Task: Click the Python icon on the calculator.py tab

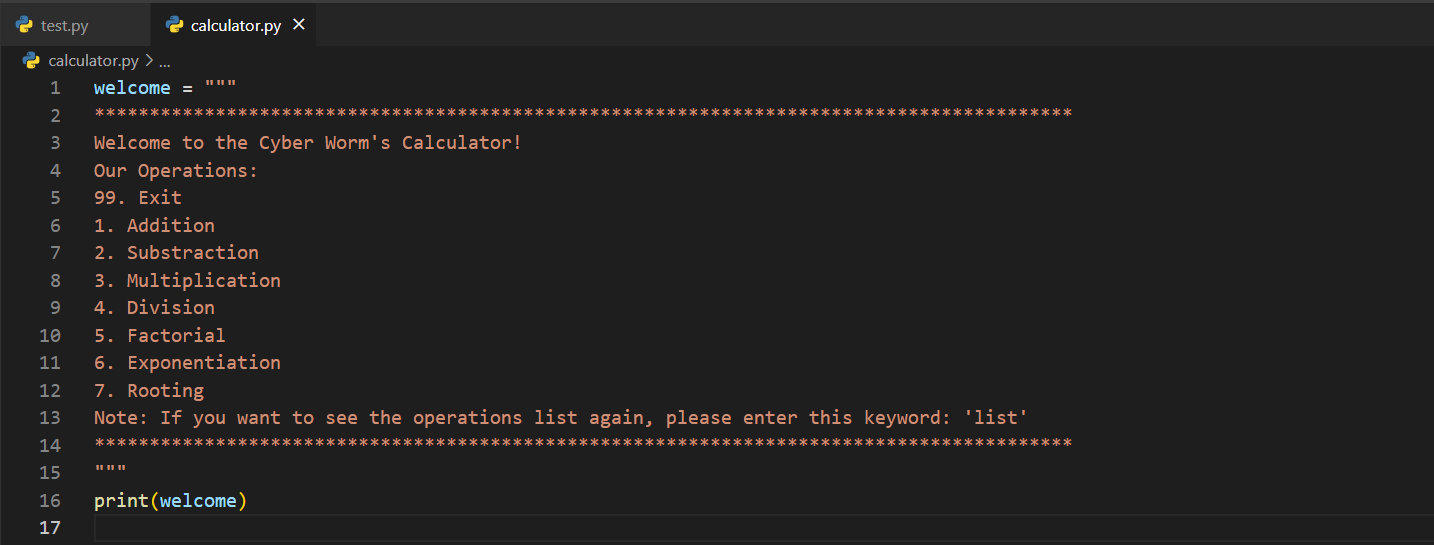Action: [x=175, y=26]
